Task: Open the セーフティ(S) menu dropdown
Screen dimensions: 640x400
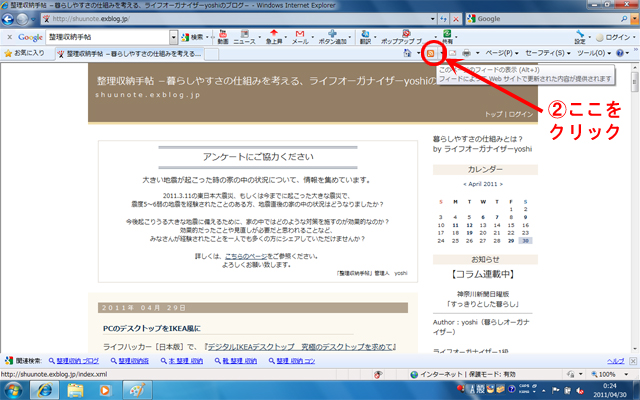Action: (547, 53)
